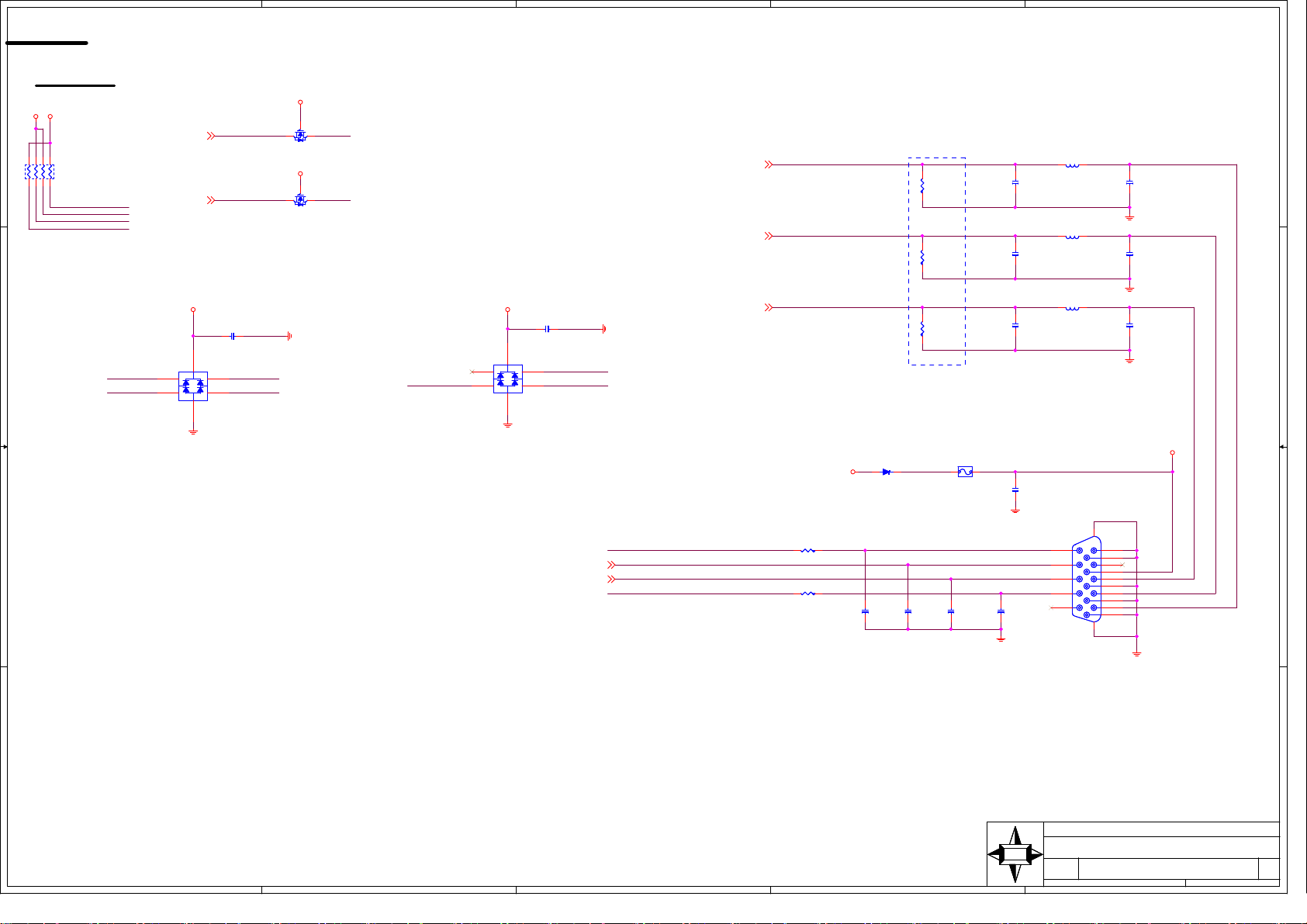
Task: Click power terminal circle left of diode
Action: 853,472
